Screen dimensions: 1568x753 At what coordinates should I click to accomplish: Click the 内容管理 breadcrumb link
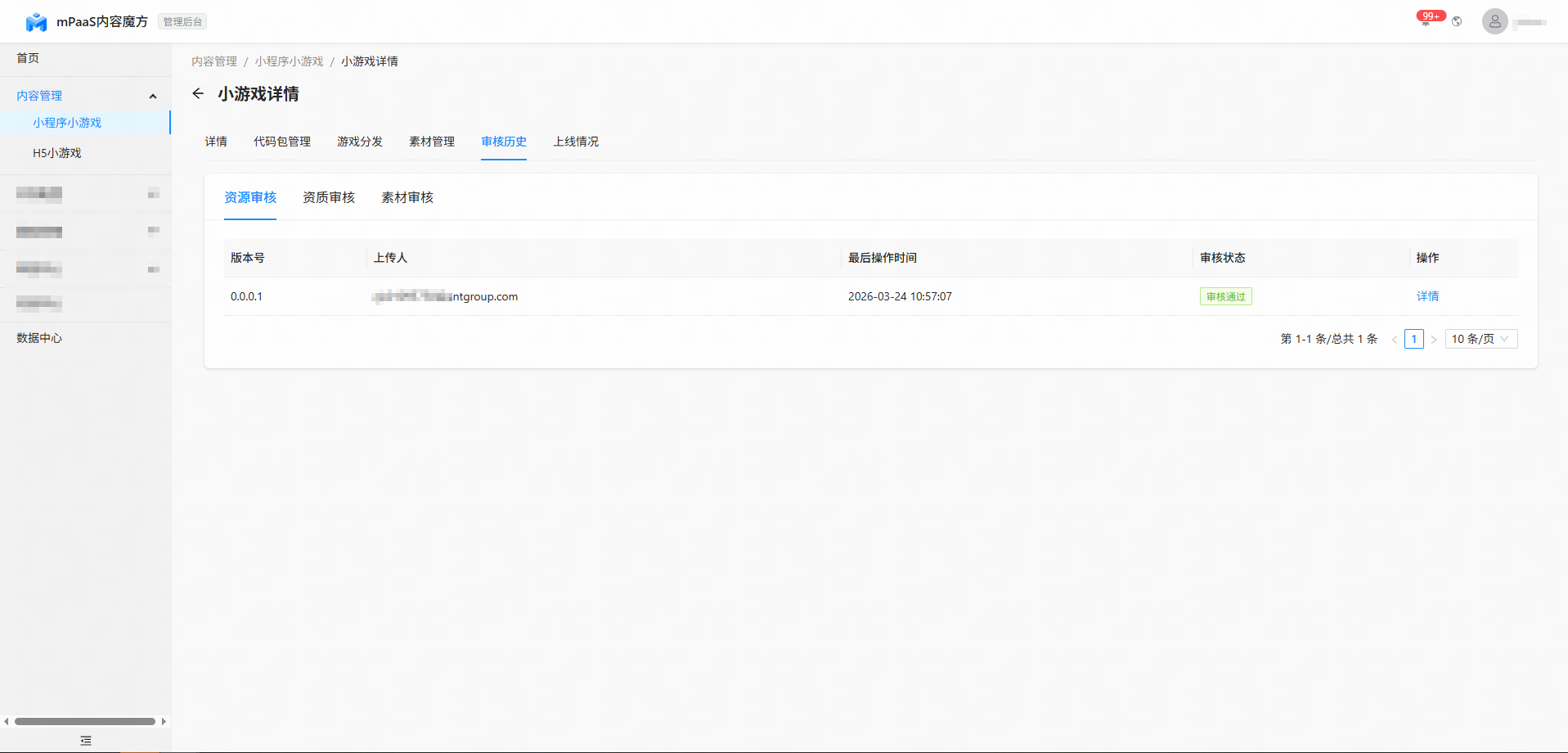tap(214, 61)
